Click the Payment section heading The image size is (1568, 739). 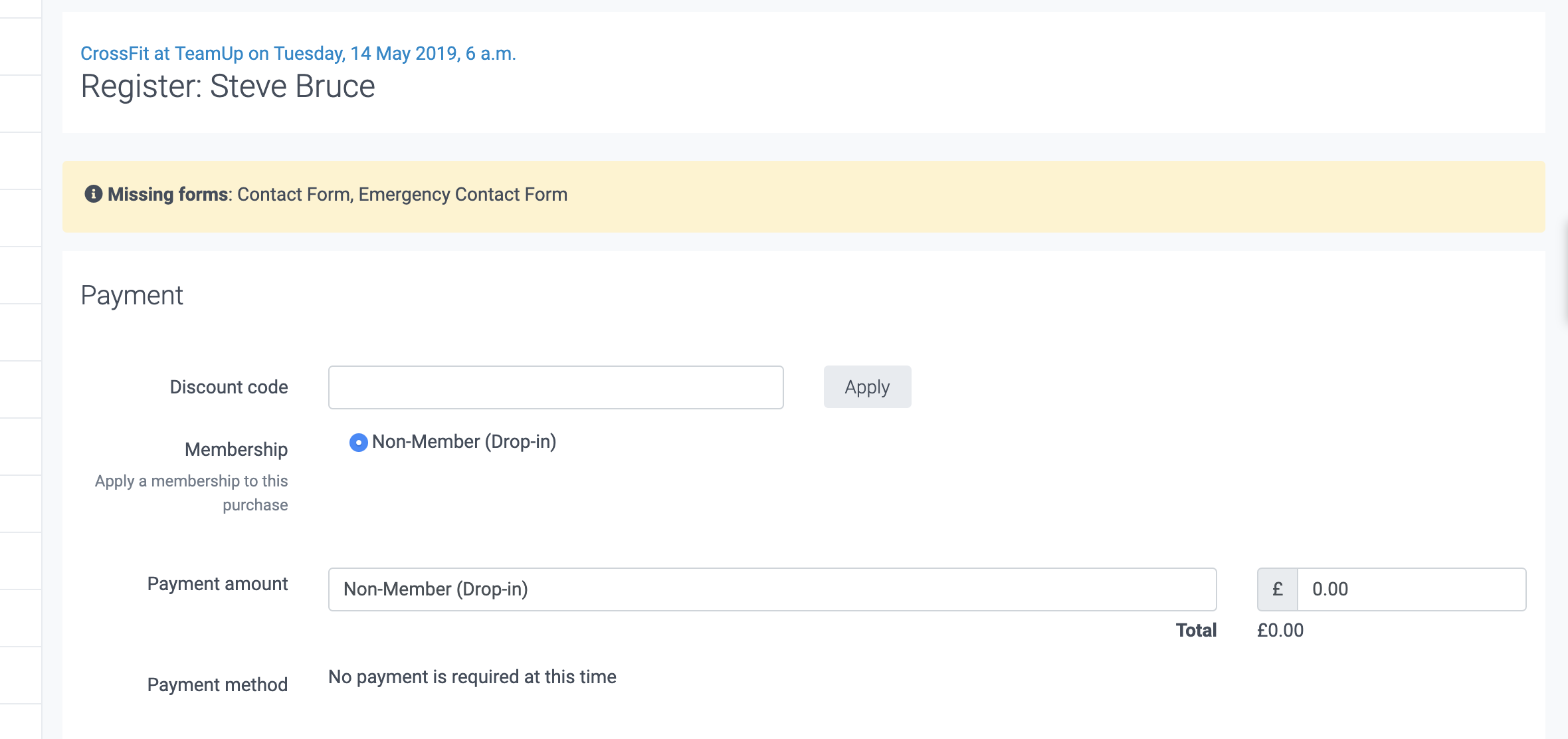pos(132,296)
